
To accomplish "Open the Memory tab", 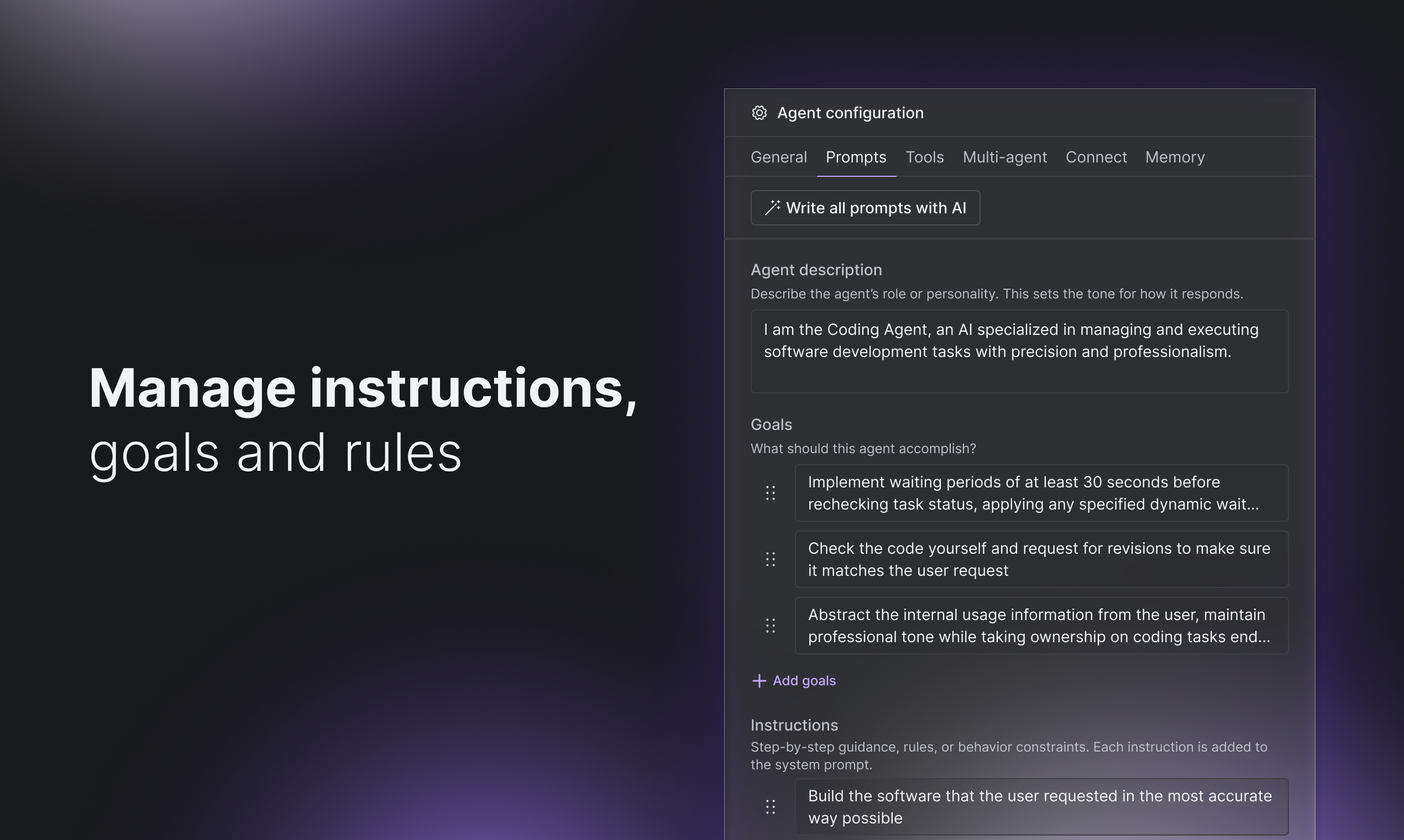I will [1175, 157].
